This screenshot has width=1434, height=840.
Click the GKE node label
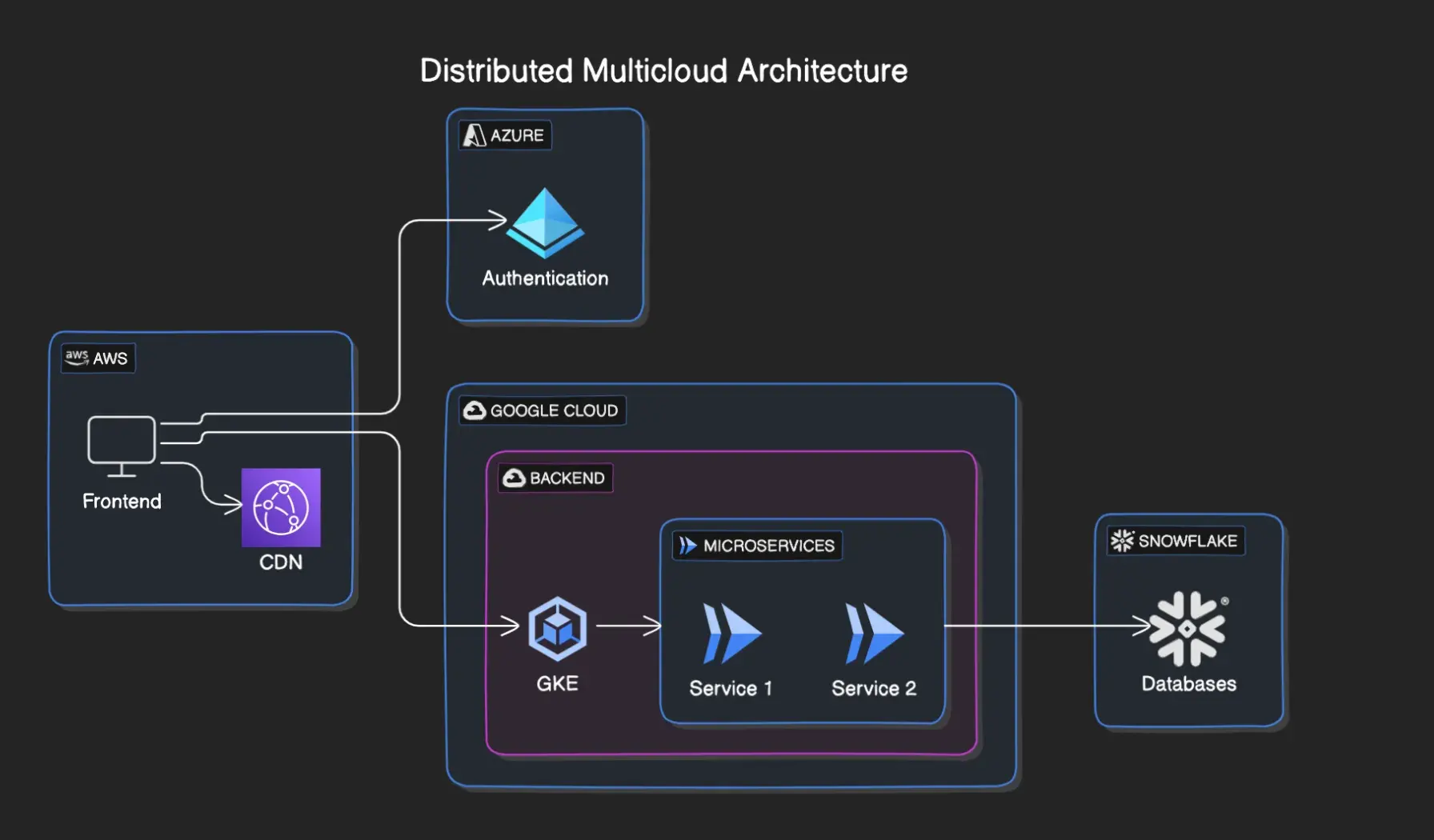557,684
